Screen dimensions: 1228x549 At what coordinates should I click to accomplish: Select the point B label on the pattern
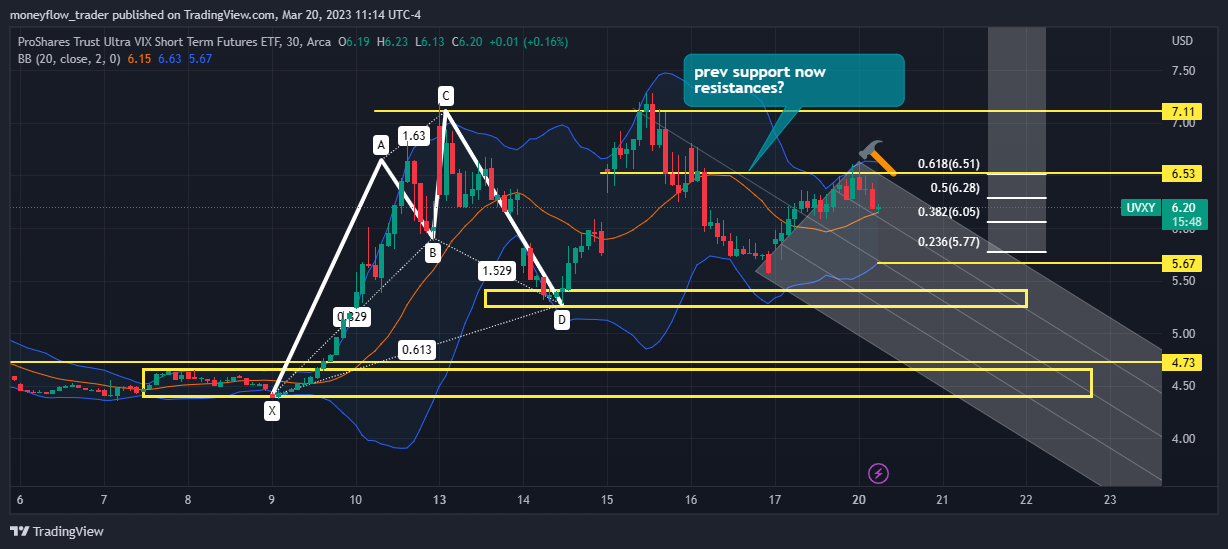click(431, 253)
